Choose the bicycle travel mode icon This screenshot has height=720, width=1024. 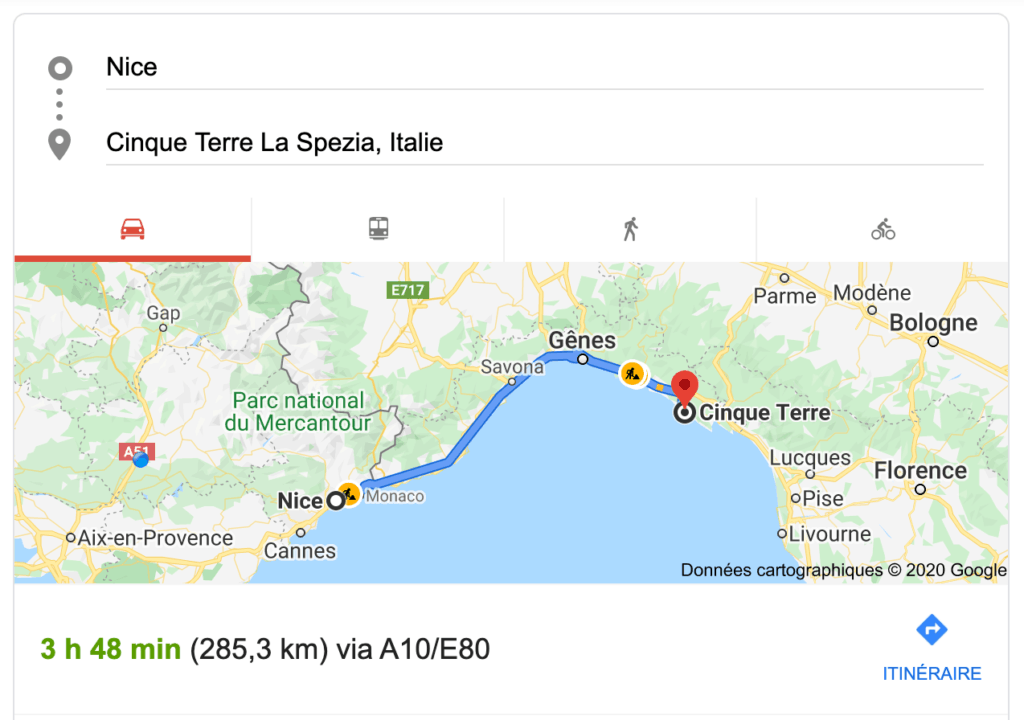[883, 229]
